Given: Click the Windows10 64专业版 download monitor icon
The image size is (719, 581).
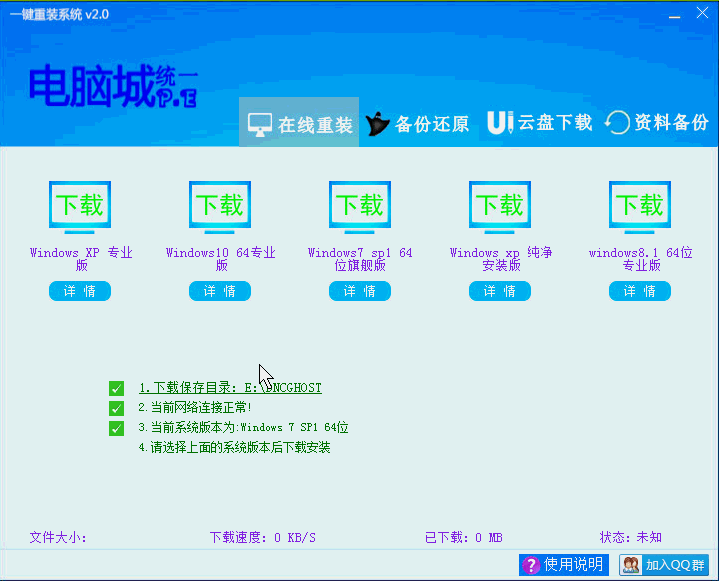Looking at the screenshot, I should (x=220, y=207).
